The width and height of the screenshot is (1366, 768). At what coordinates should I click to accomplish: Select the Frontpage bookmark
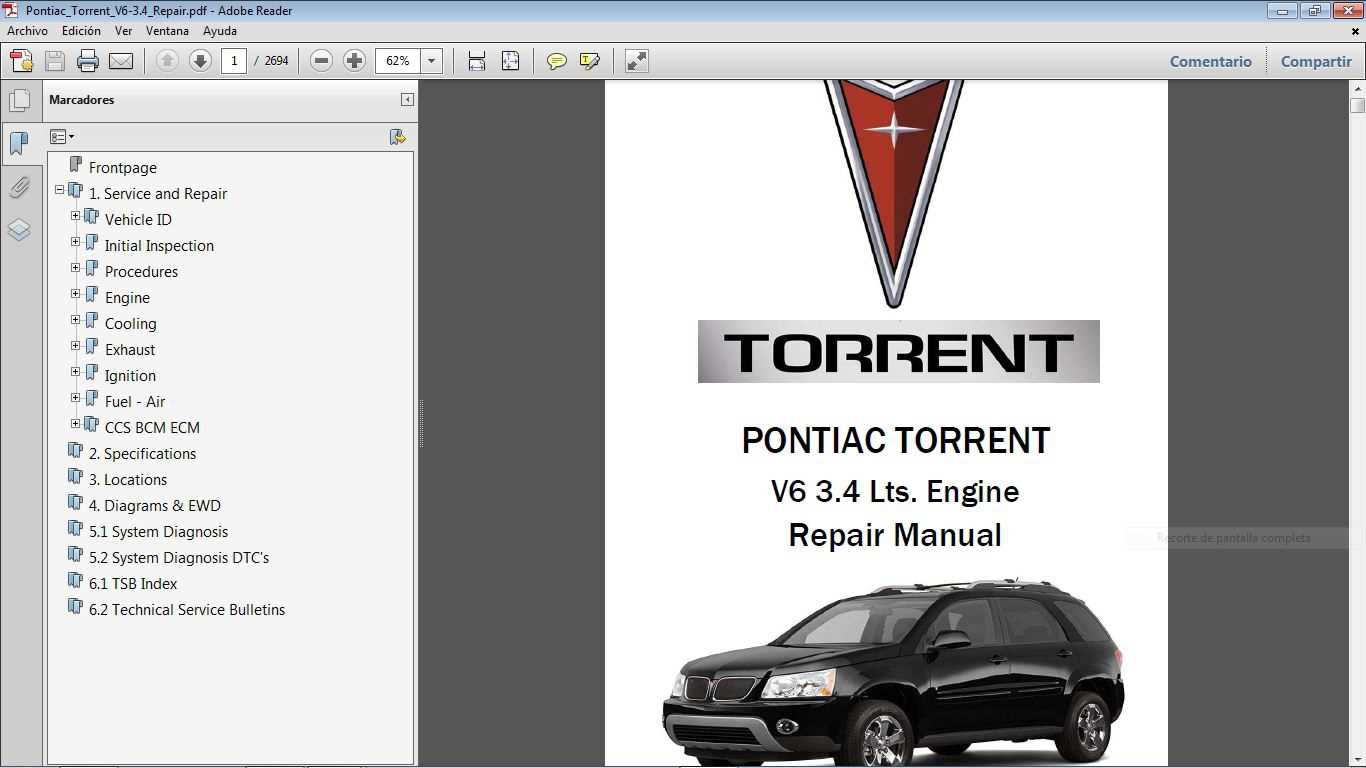point(123,168)
